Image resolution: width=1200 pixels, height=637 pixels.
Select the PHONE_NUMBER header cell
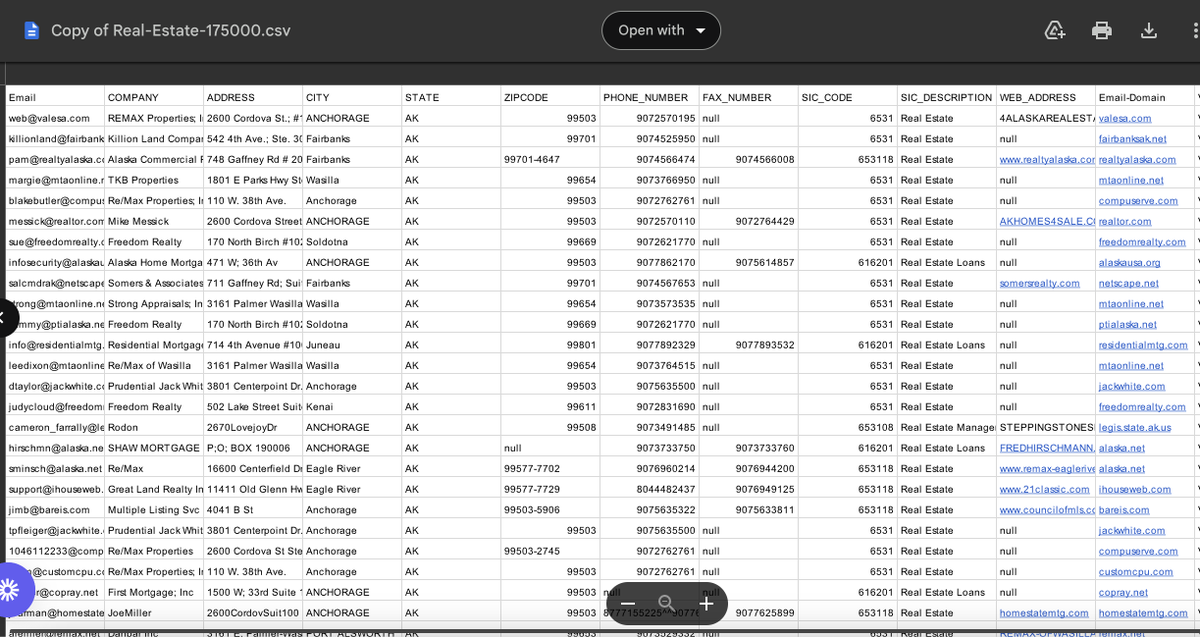coord(649,97)
